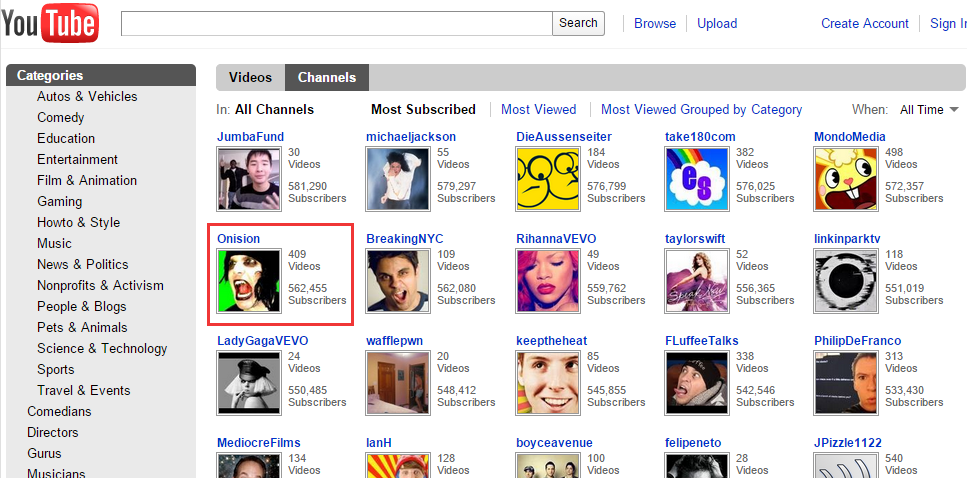
Task: Open Onision channel thumbnail
Action: point(249,281)
